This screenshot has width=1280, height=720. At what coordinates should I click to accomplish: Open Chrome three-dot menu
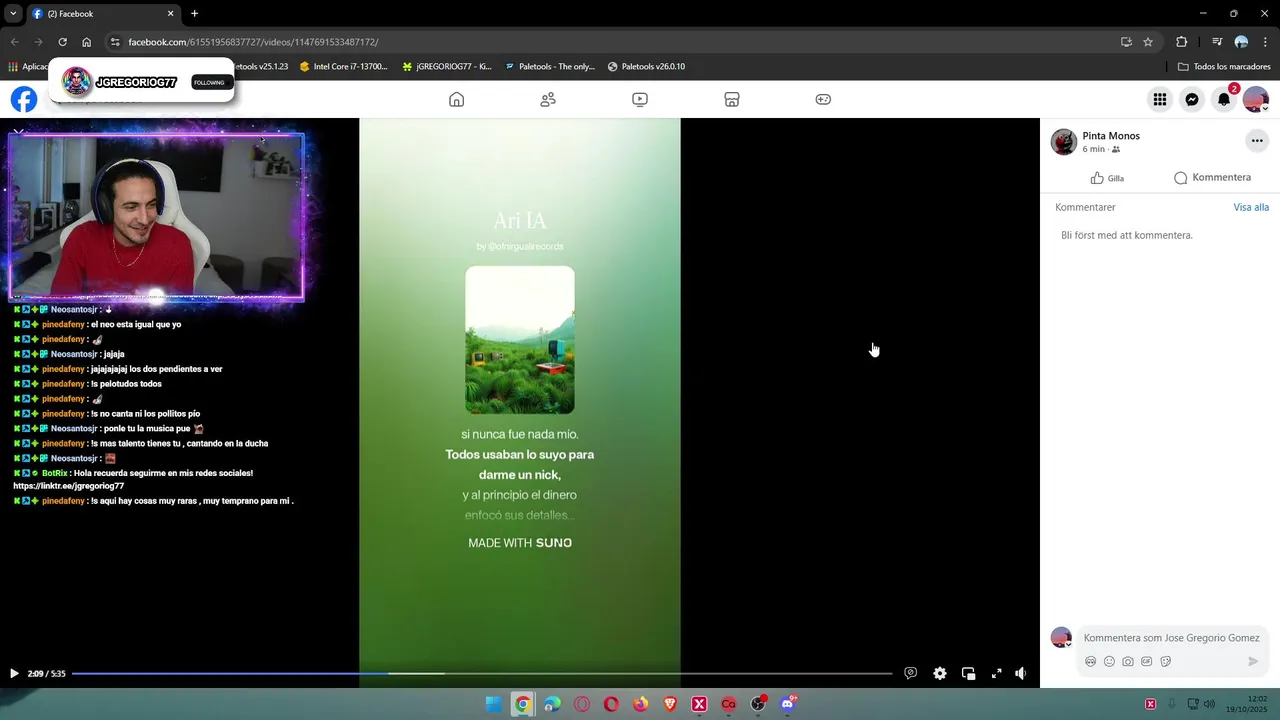[1266, 42]
